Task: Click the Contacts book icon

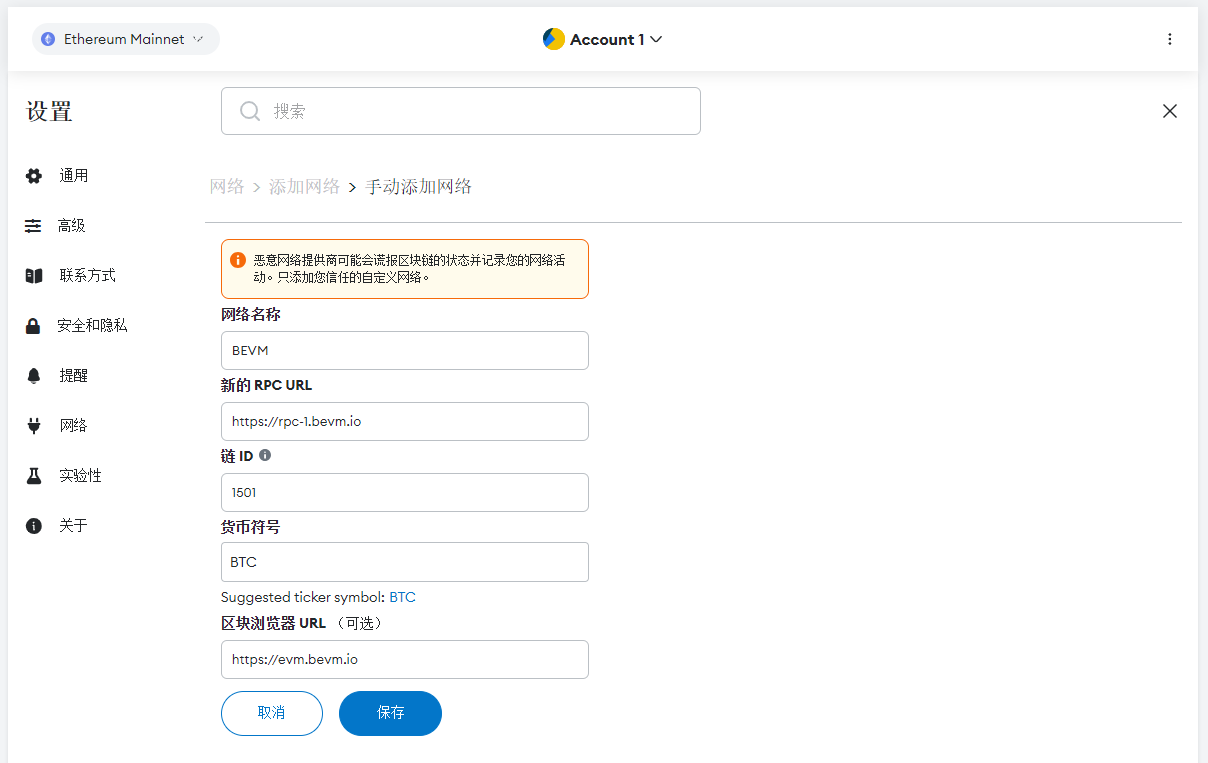Action: pos(34,276)
